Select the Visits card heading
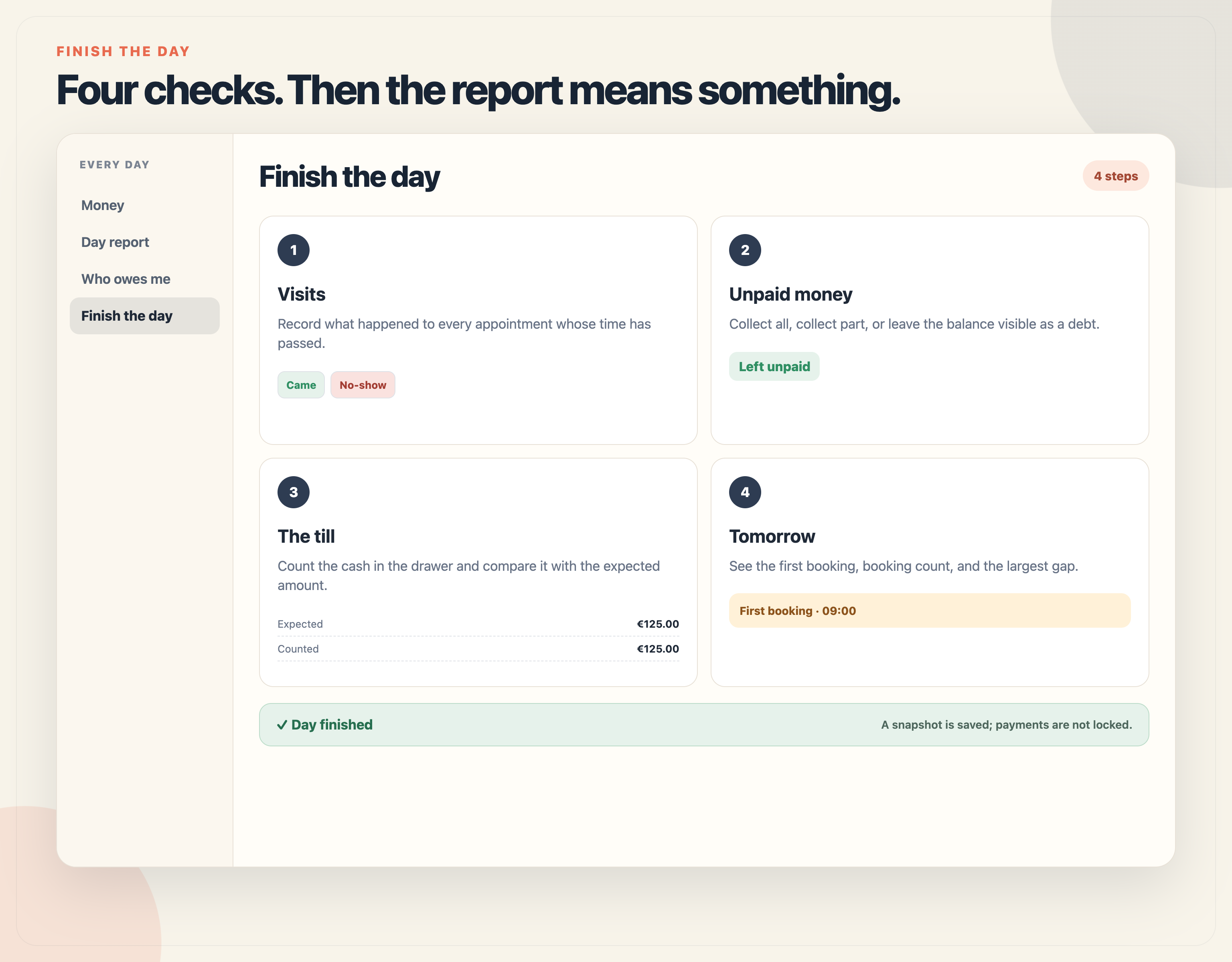1232x962 pixels. click(x=301, y=294)
